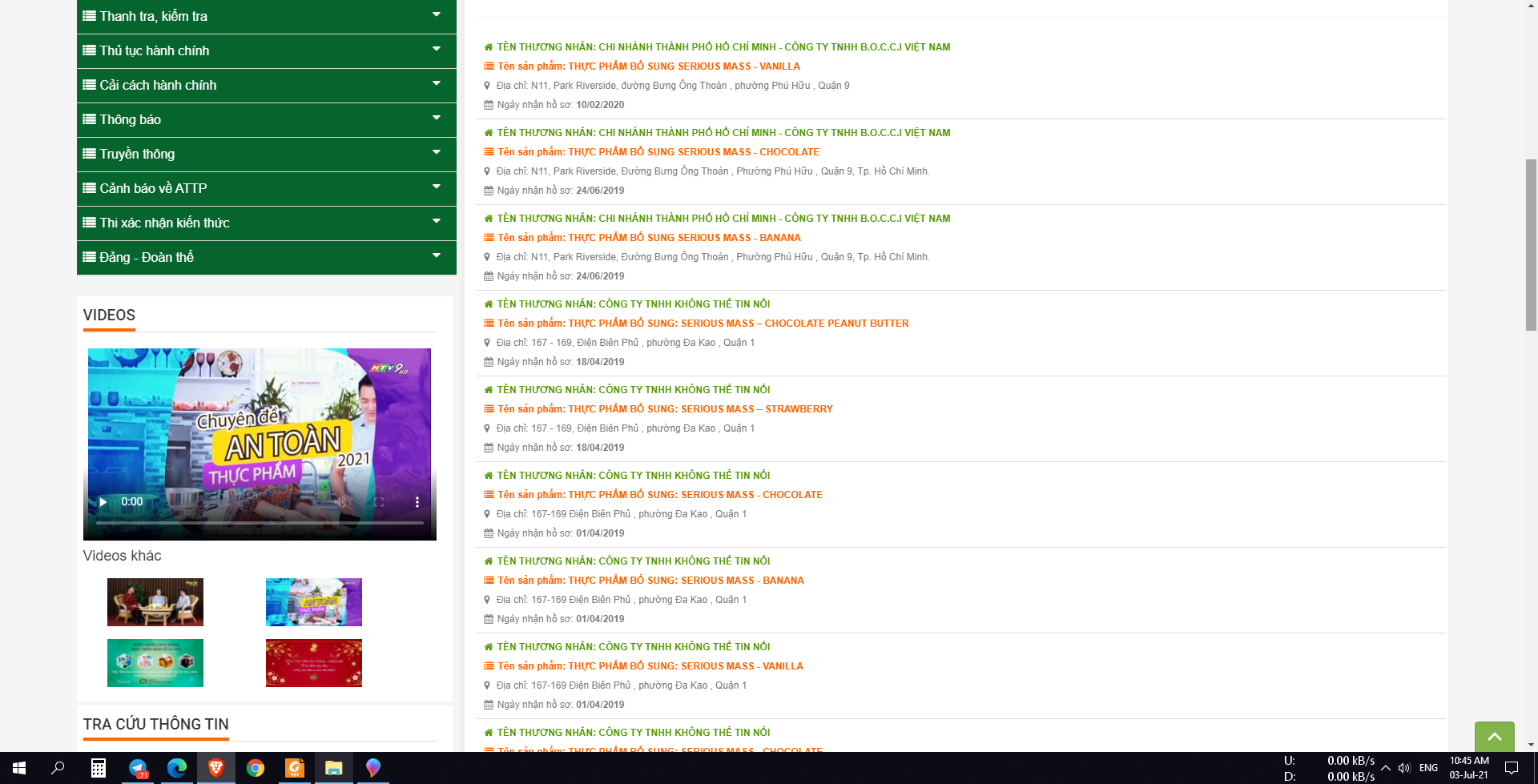Play the An Toàn Thực Phẩm video

pos(103,502)
